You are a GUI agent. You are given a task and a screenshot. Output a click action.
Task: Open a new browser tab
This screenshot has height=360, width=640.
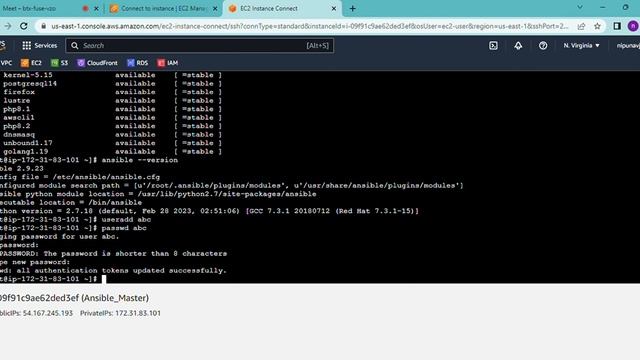pos(353,9)
